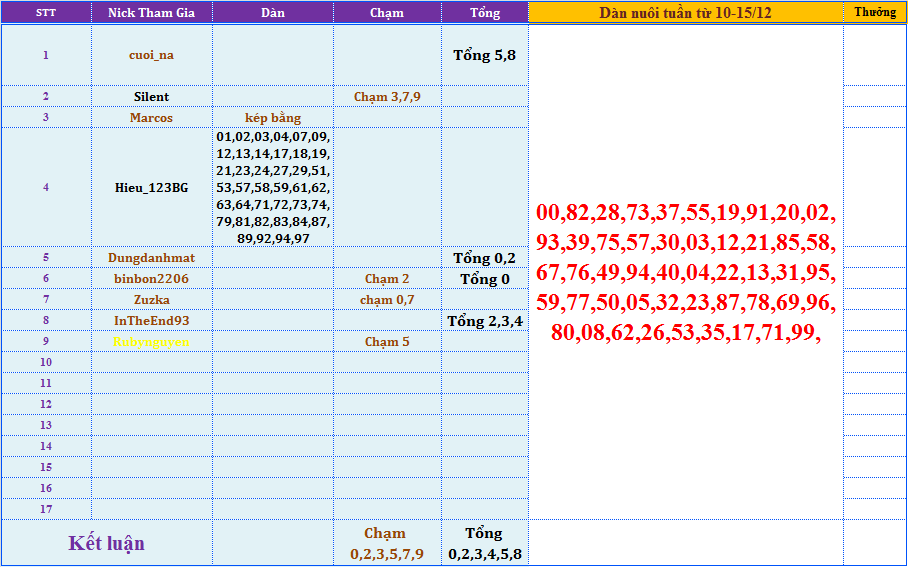This screenshot has width=908, height=567.
Task: Click the Tổng 2,3,4 cell
Action: [485, 321]
